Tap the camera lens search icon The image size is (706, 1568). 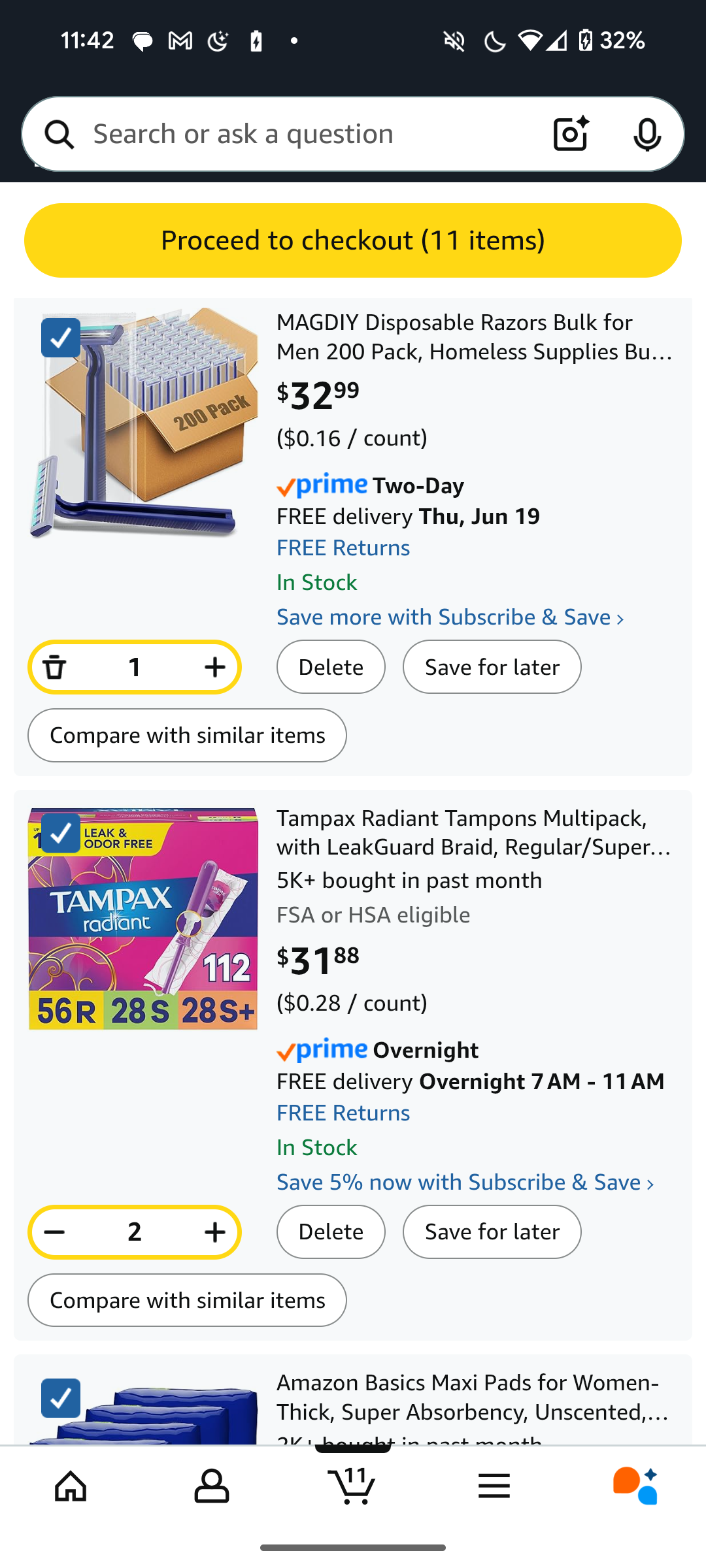coord(571,134)
